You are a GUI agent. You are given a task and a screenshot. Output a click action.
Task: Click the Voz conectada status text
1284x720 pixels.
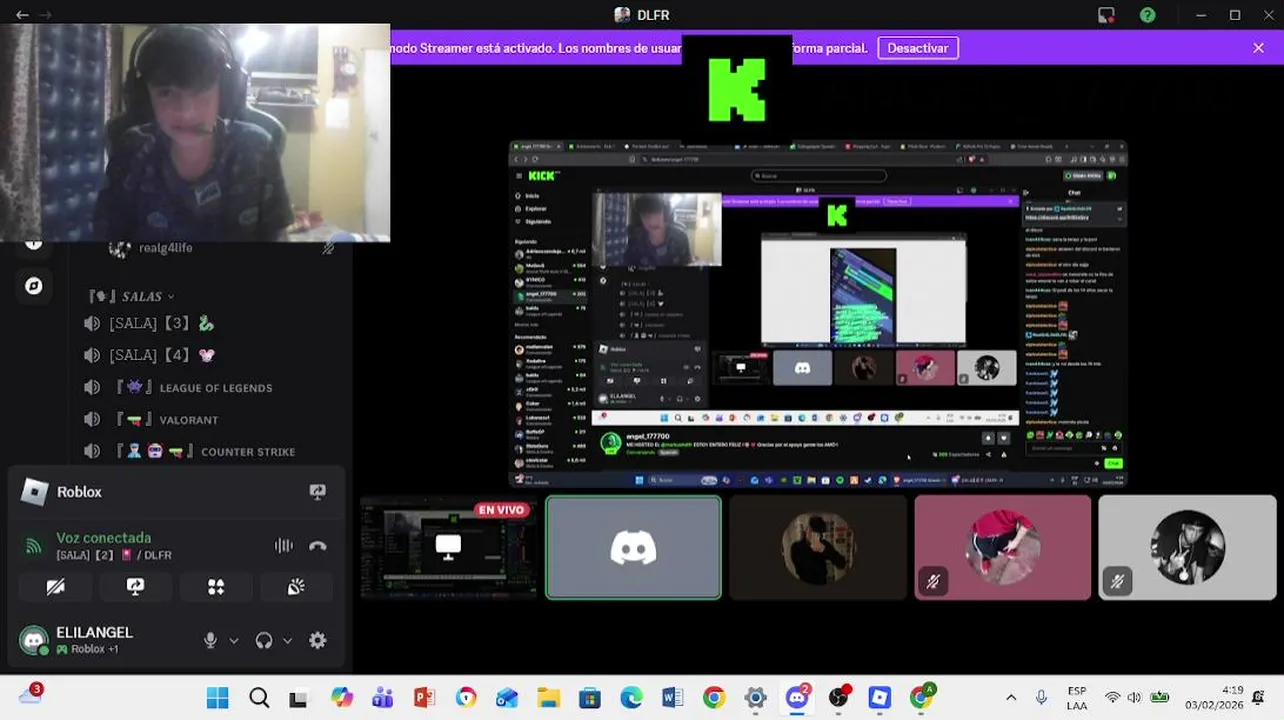pyautogui.click(x=104, y=538)
